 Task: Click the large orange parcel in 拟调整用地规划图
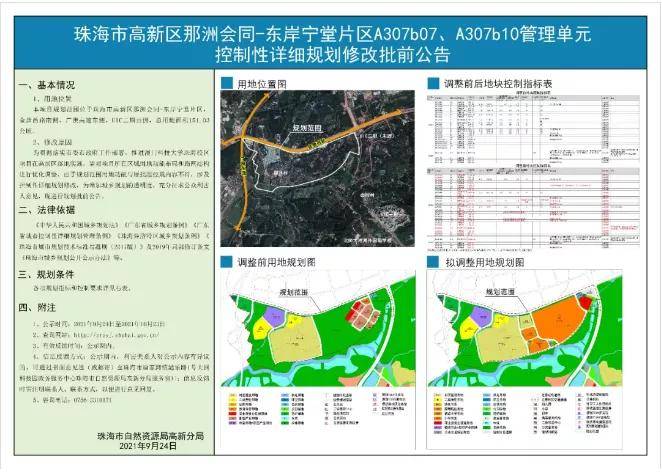click(x=558, y=319)
